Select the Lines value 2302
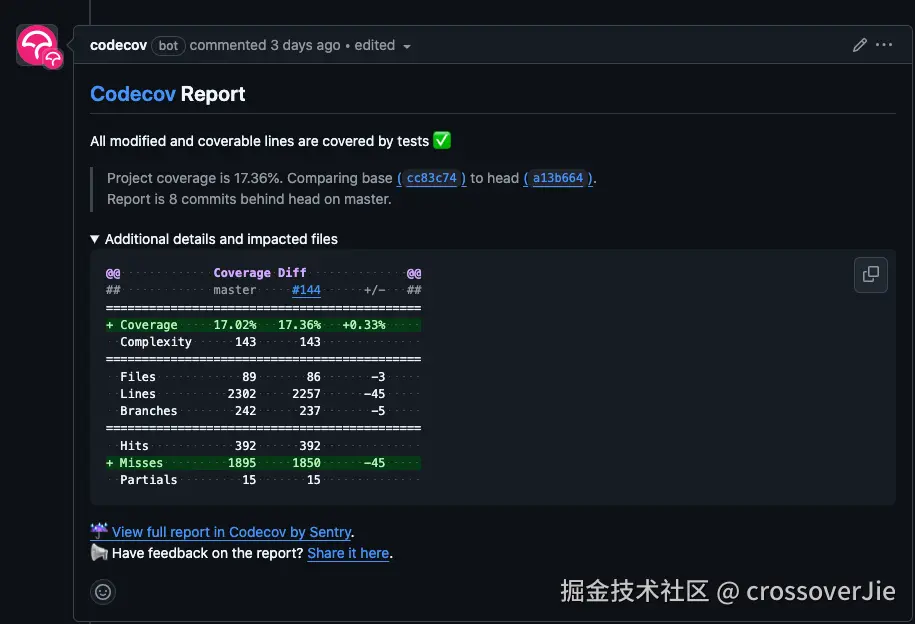Image resolution: width=915 pixels, height=624 pixels. pyautogui.click(x=242, y=393)
